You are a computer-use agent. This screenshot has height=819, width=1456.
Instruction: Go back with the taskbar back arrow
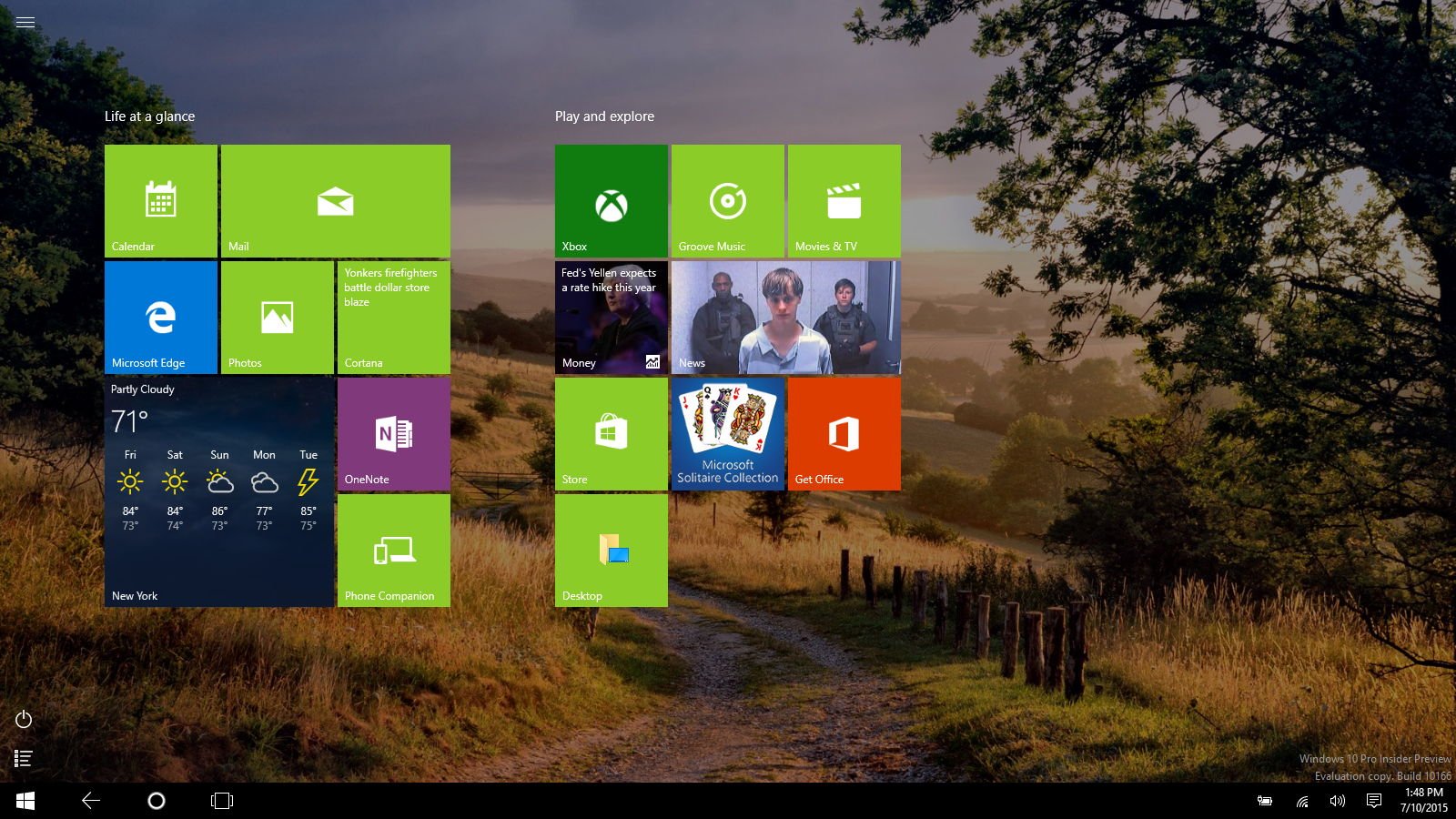tap(91, 801)
